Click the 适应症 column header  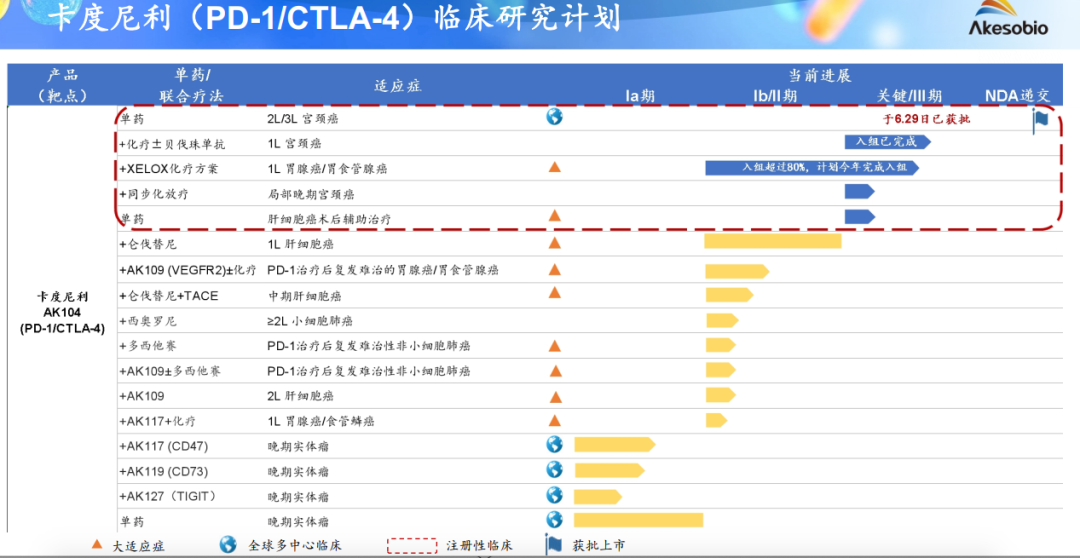(x=397, y=86)
